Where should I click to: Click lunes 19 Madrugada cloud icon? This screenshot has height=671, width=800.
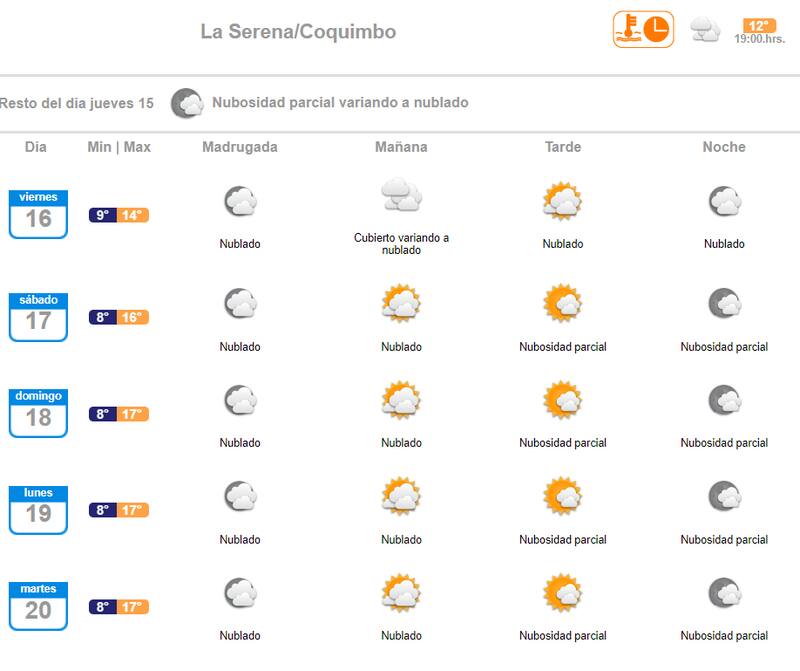240,497
